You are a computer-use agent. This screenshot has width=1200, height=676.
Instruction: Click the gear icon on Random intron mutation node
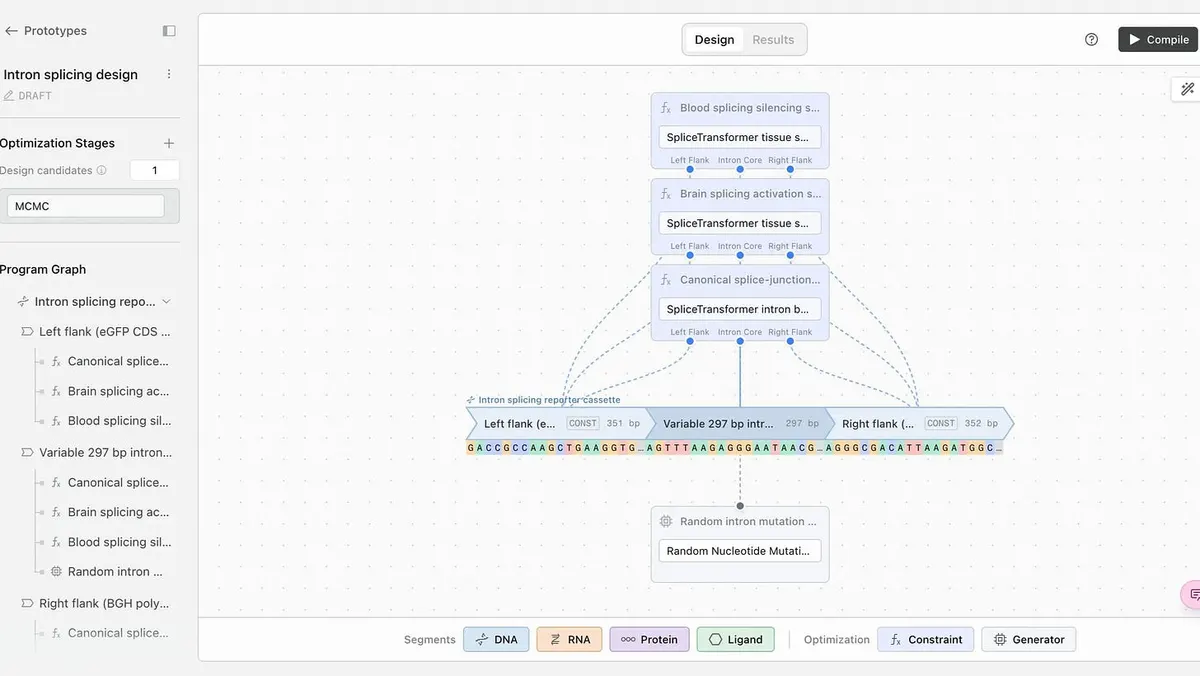666,521
